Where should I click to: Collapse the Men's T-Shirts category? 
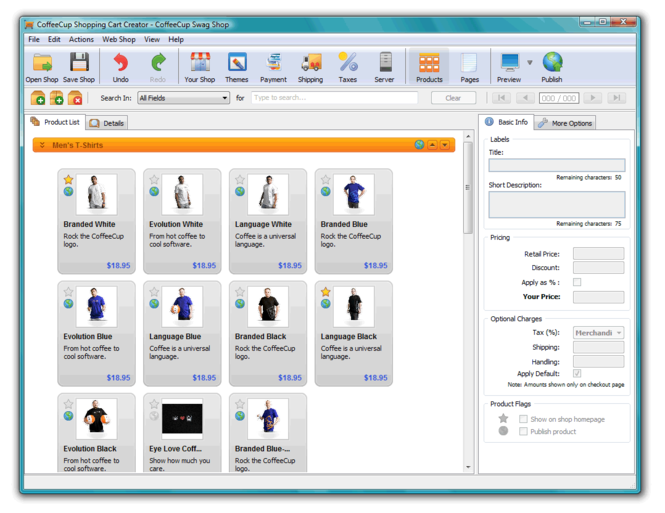[42, 145]
